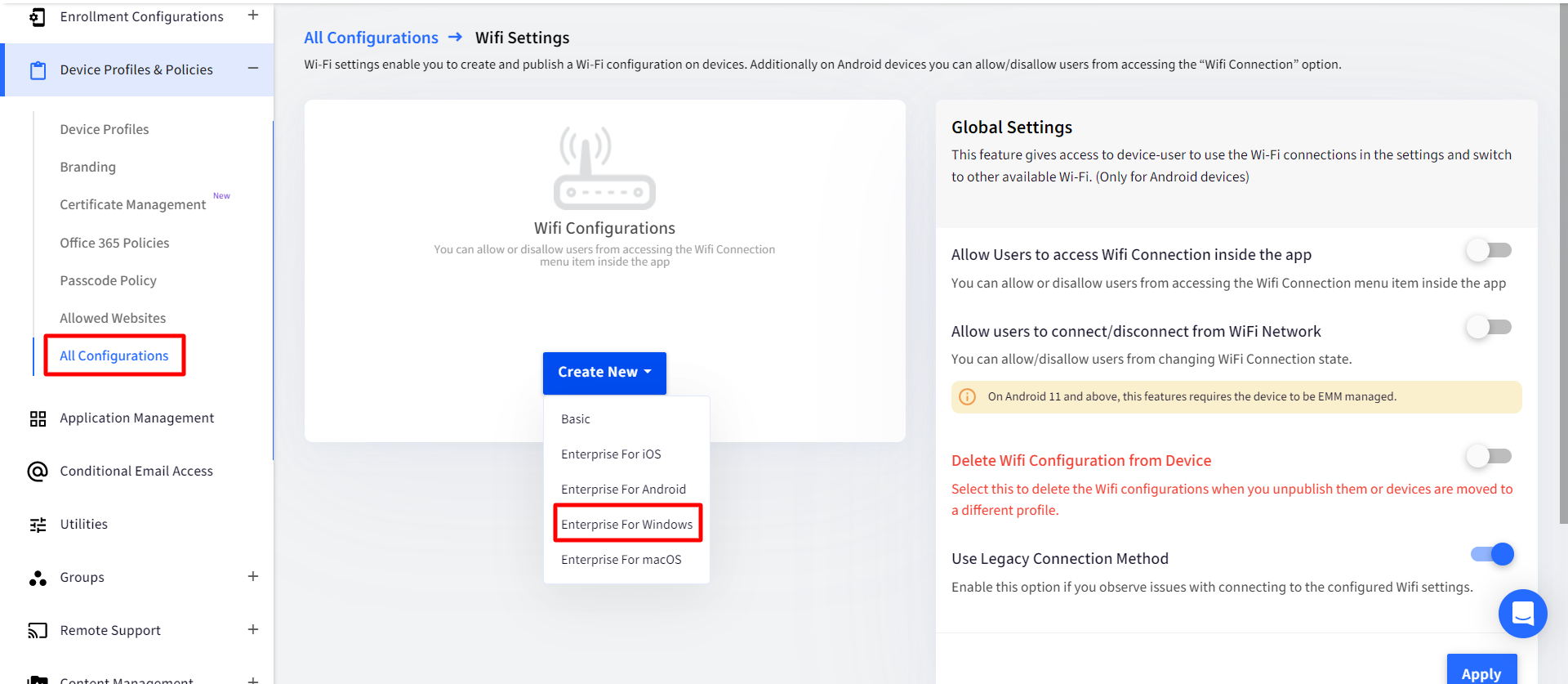The image size is (1568, 684).
Task: Choose Enterprise For macOS from menu
Action: (621, 560)
